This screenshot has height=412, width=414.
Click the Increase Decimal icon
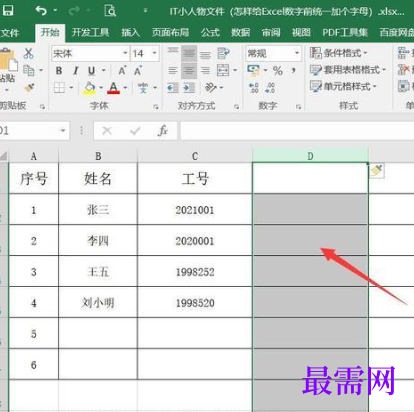tap(254, 88)
